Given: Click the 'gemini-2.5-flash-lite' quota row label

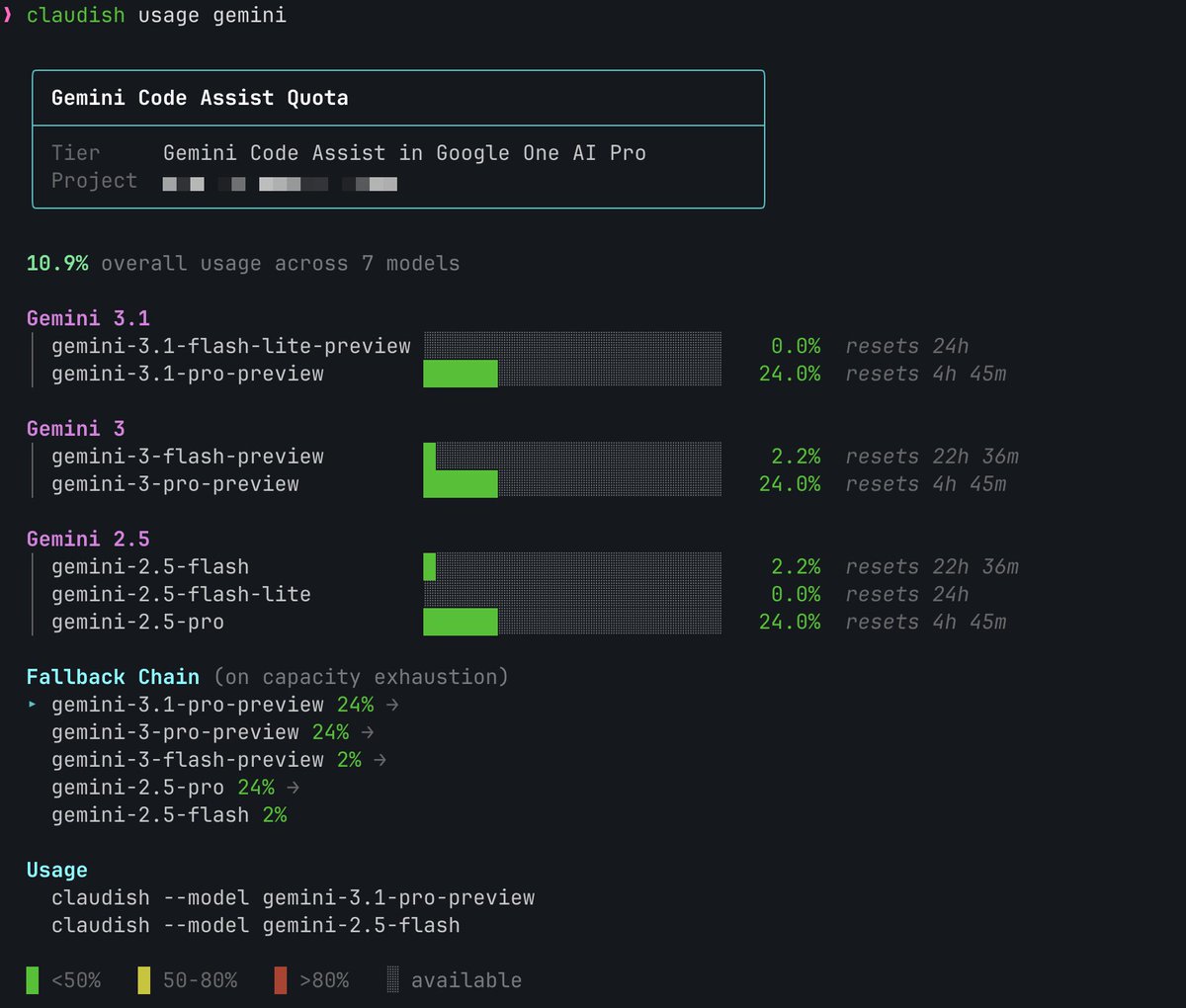Looking at the screenshot, I should click(181, 595).
